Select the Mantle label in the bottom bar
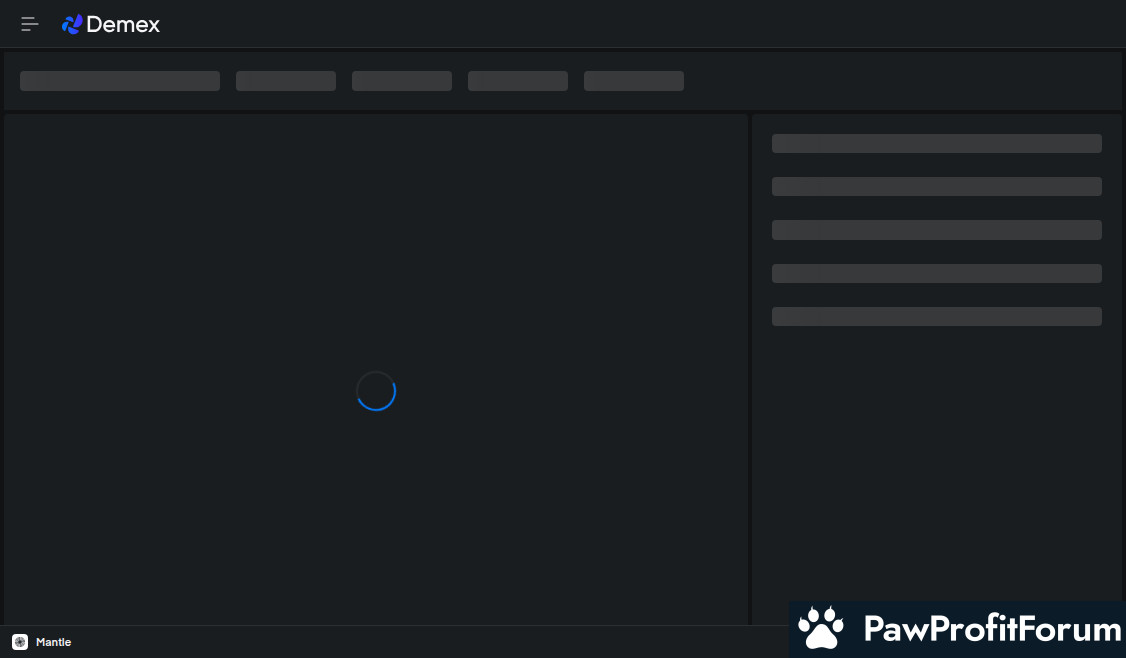The height and width of the screenshot is (658, 1126). click(53, 642)
